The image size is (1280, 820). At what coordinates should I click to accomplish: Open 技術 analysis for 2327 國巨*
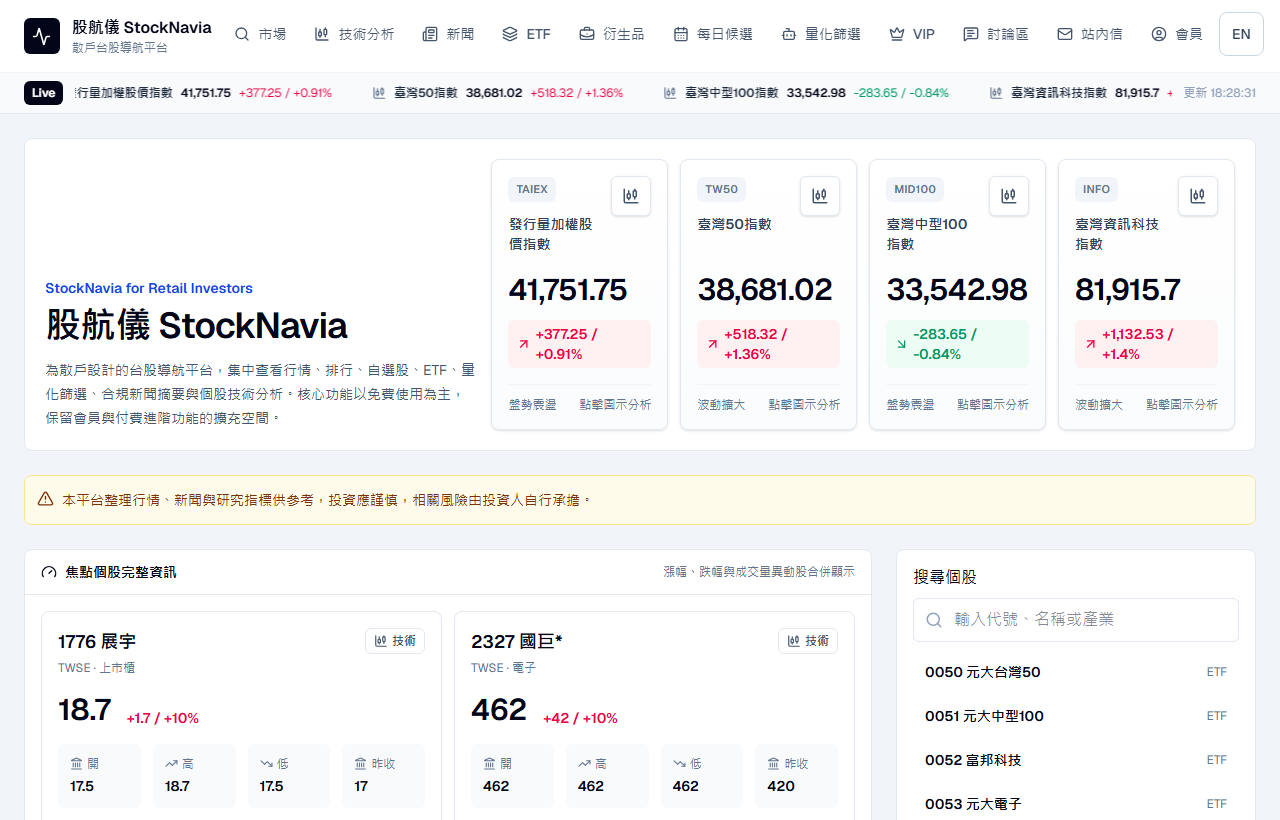point(808,641)
